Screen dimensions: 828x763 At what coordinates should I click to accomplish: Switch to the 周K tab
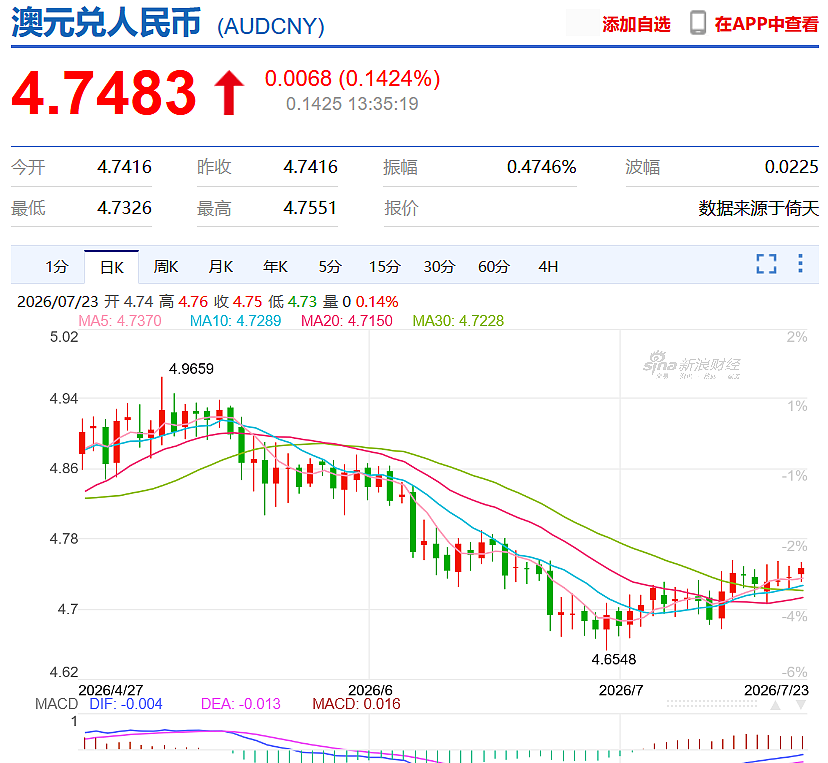click(x=166, y=267)
